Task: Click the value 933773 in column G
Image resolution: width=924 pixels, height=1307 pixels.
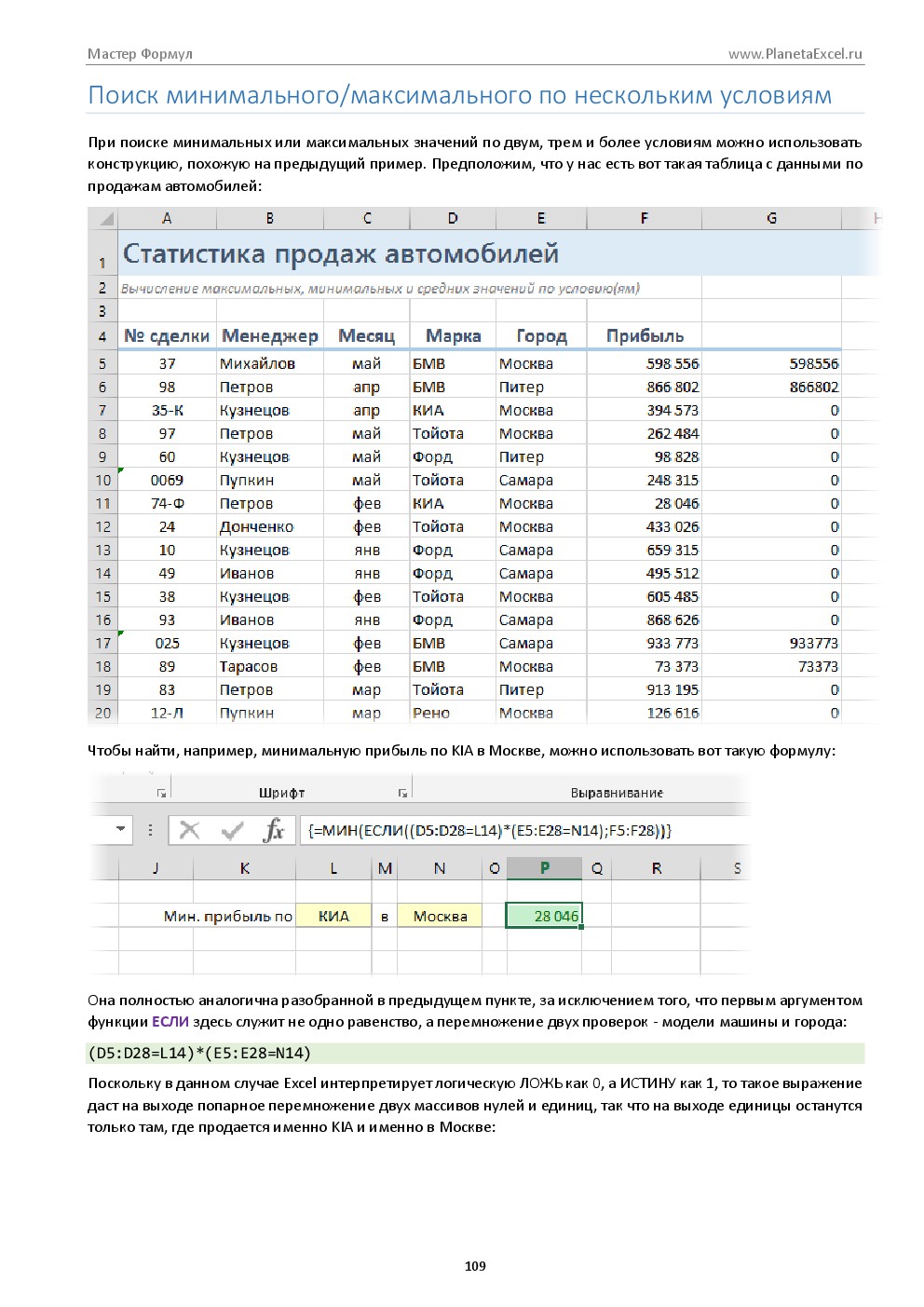Action: point(771,643)
